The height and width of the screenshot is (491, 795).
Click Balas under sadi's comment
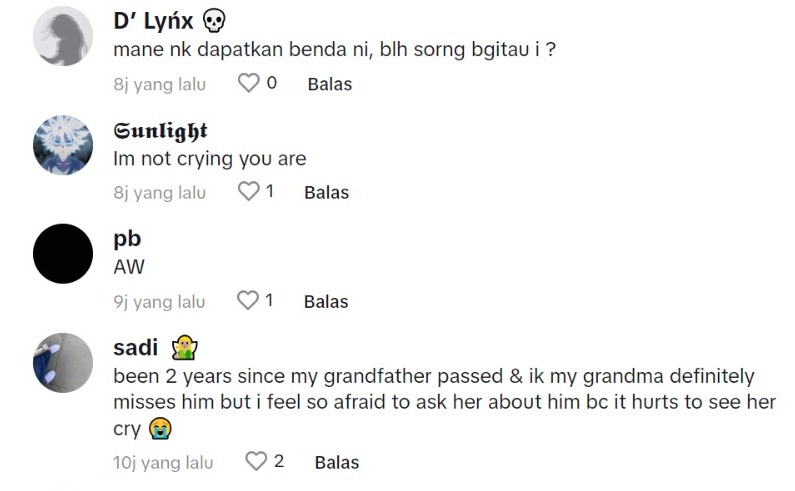tap(336, 462)
